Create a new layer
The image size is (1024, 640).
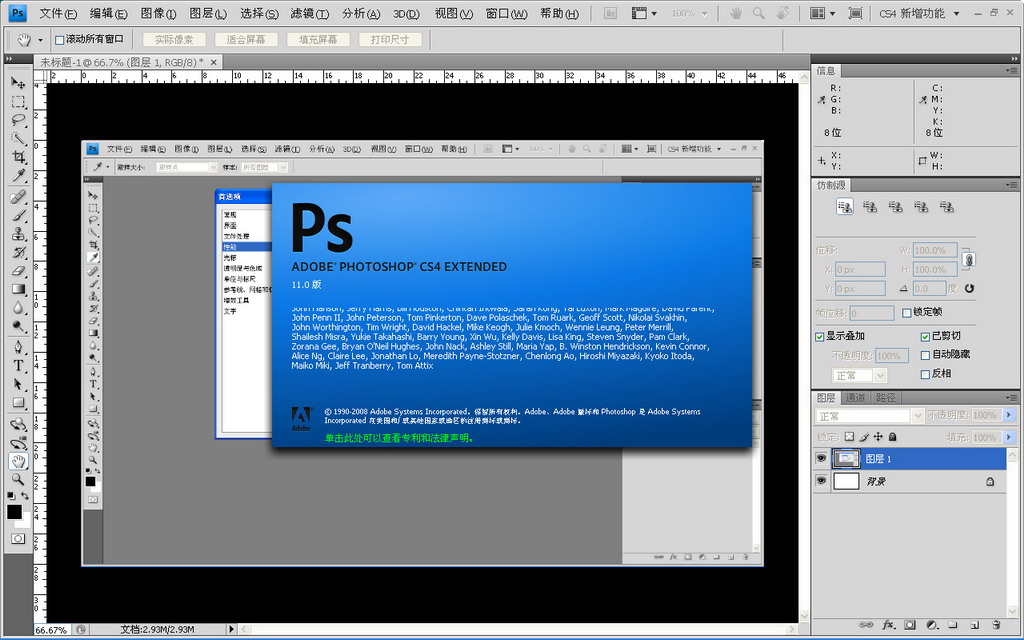pos(974,625)
